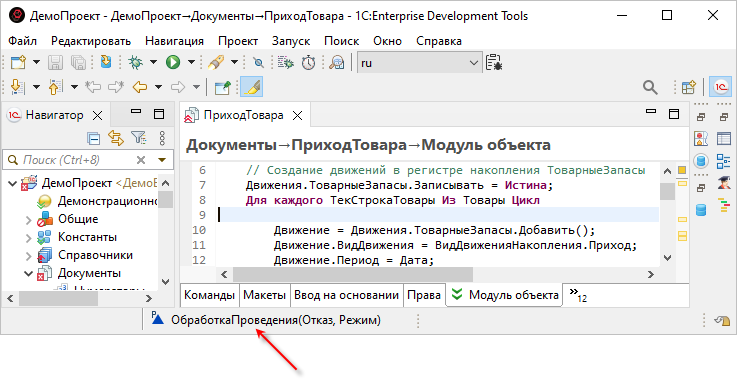Click the New wizard toolbar icon

[x=18, y=62]
